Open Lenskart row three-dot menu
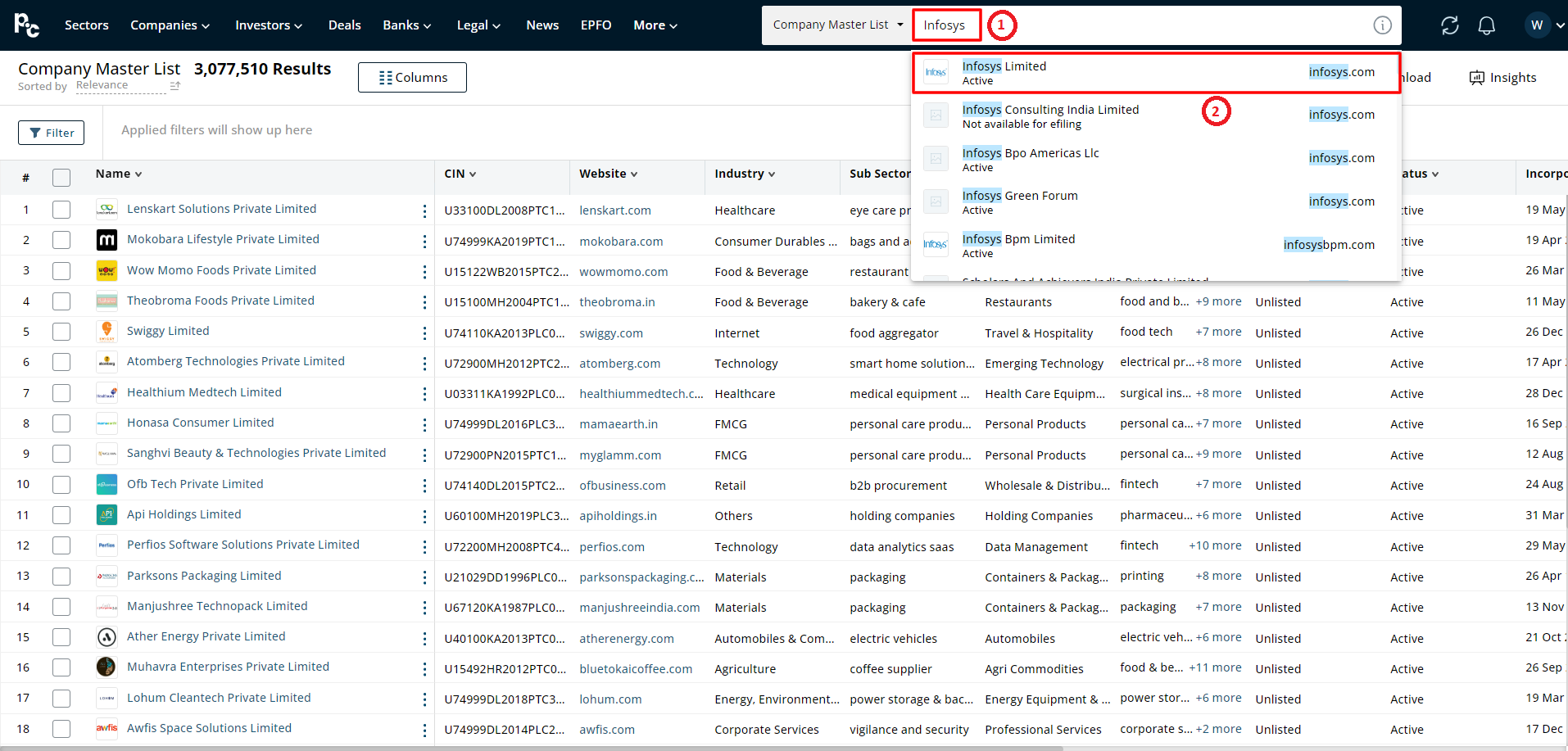The image size is (1568, 751). 424,210
